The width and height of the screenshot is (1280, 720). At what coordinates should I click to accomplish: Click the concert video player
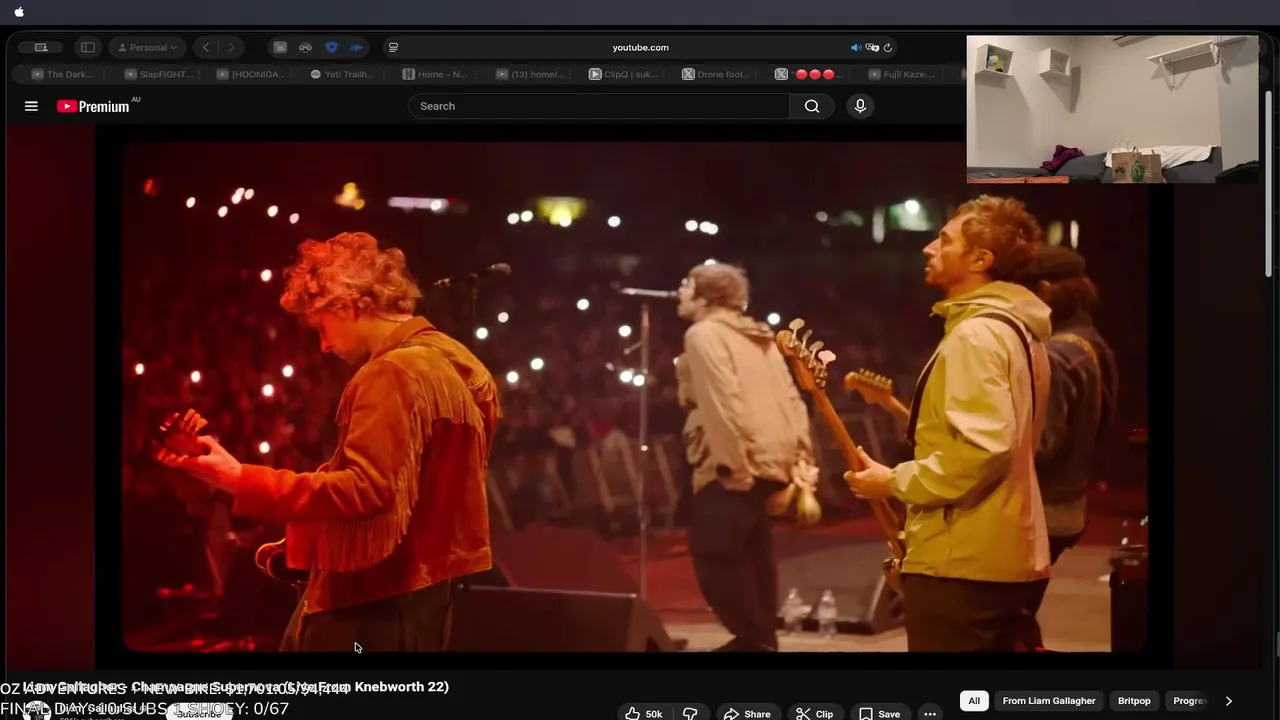635,397
